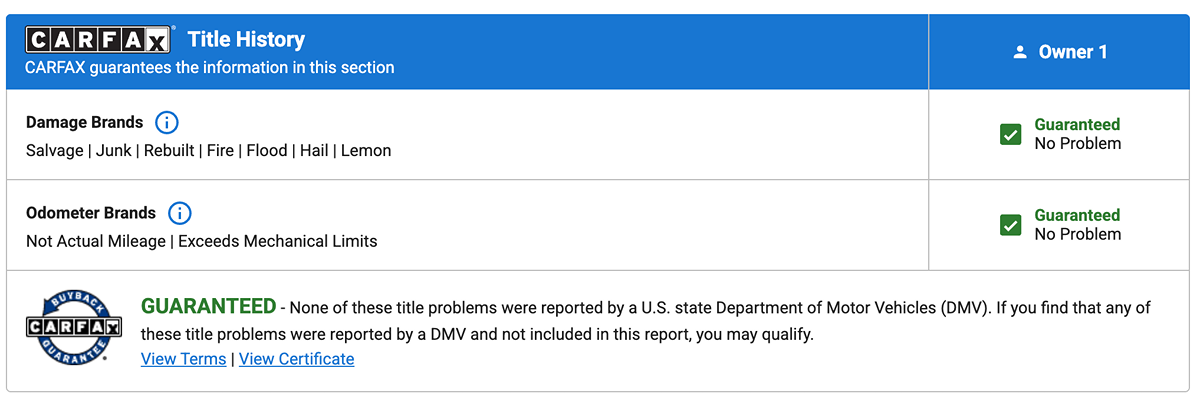Click Guaranteed text in the Odometer Brands row
Image resolution: width=1200 pixels, height=407 pixels.
coord(1077,215)
